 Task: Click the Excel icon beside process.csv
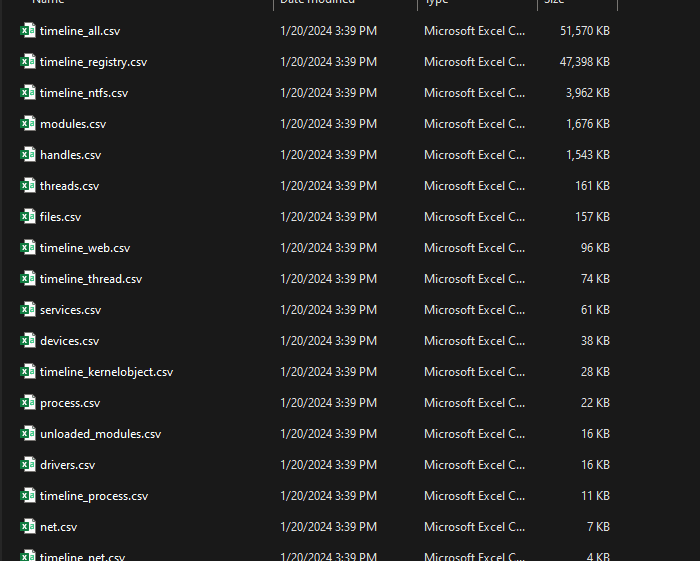pyautogui.click(x=28, y=403)
